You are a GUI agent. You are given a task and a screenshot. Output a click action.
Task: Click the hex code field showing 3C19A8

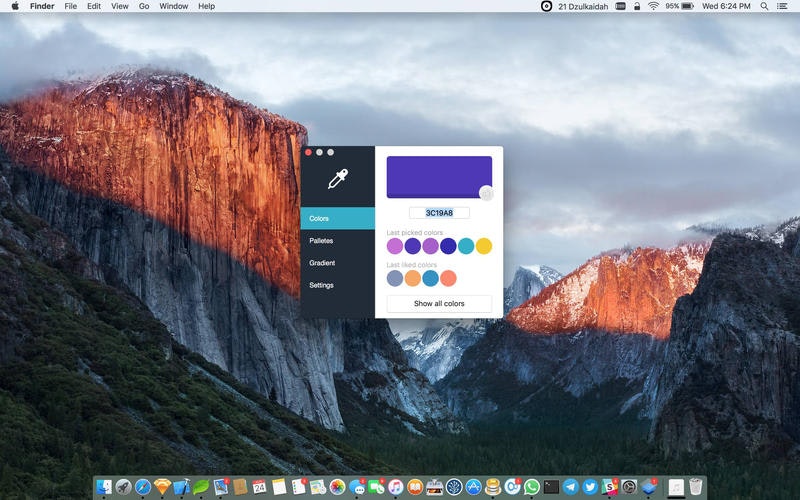[439, 213]
